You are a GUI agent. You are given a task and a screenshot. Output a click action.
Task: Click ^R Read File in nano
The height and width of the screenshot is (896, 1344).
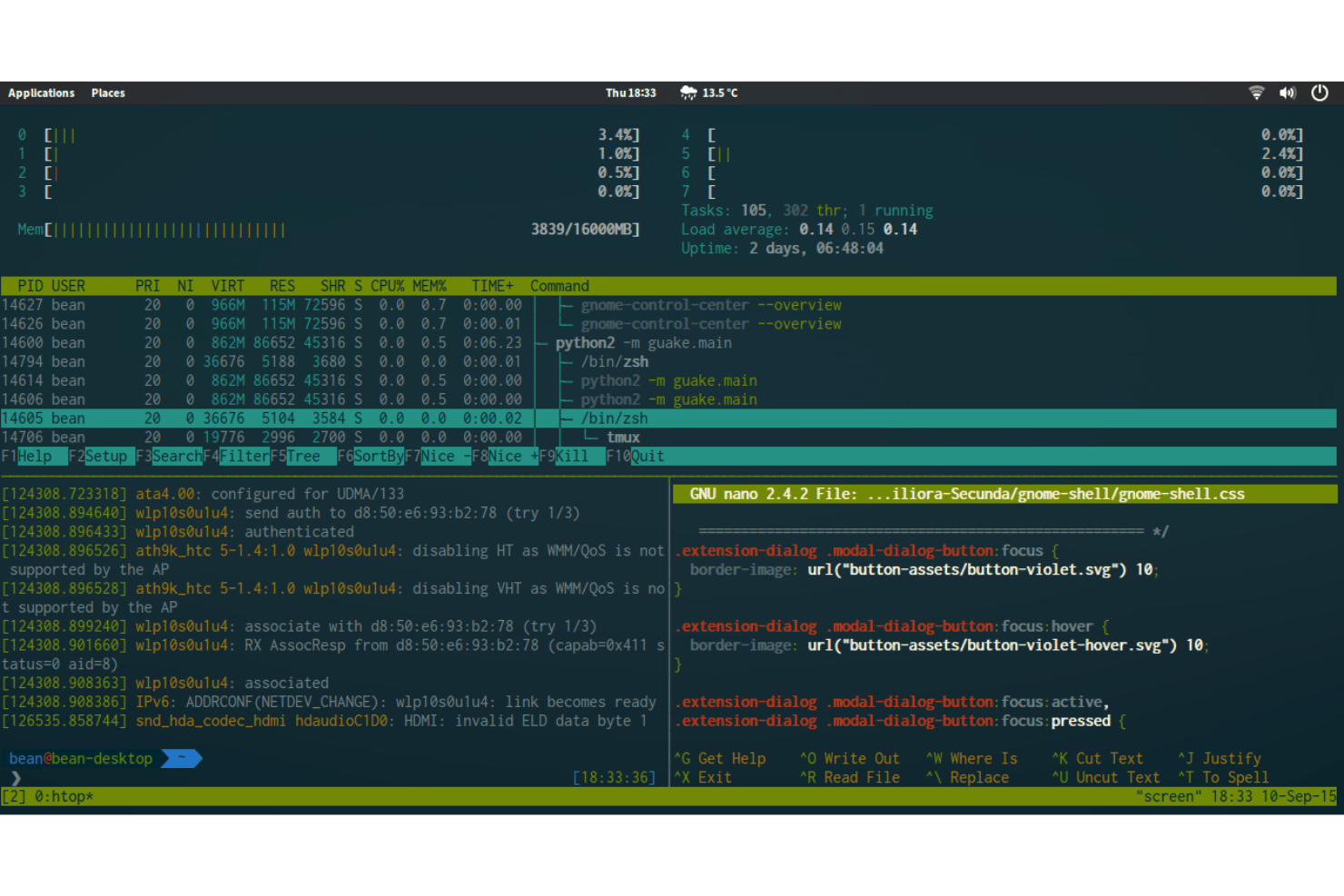[x=850, y=778]
